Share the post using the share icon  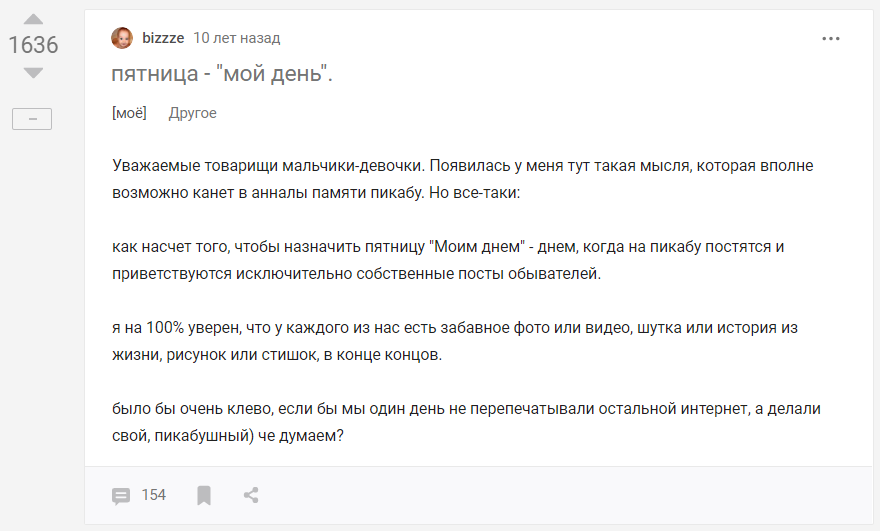pyautogui.click(x=251, y=495)
